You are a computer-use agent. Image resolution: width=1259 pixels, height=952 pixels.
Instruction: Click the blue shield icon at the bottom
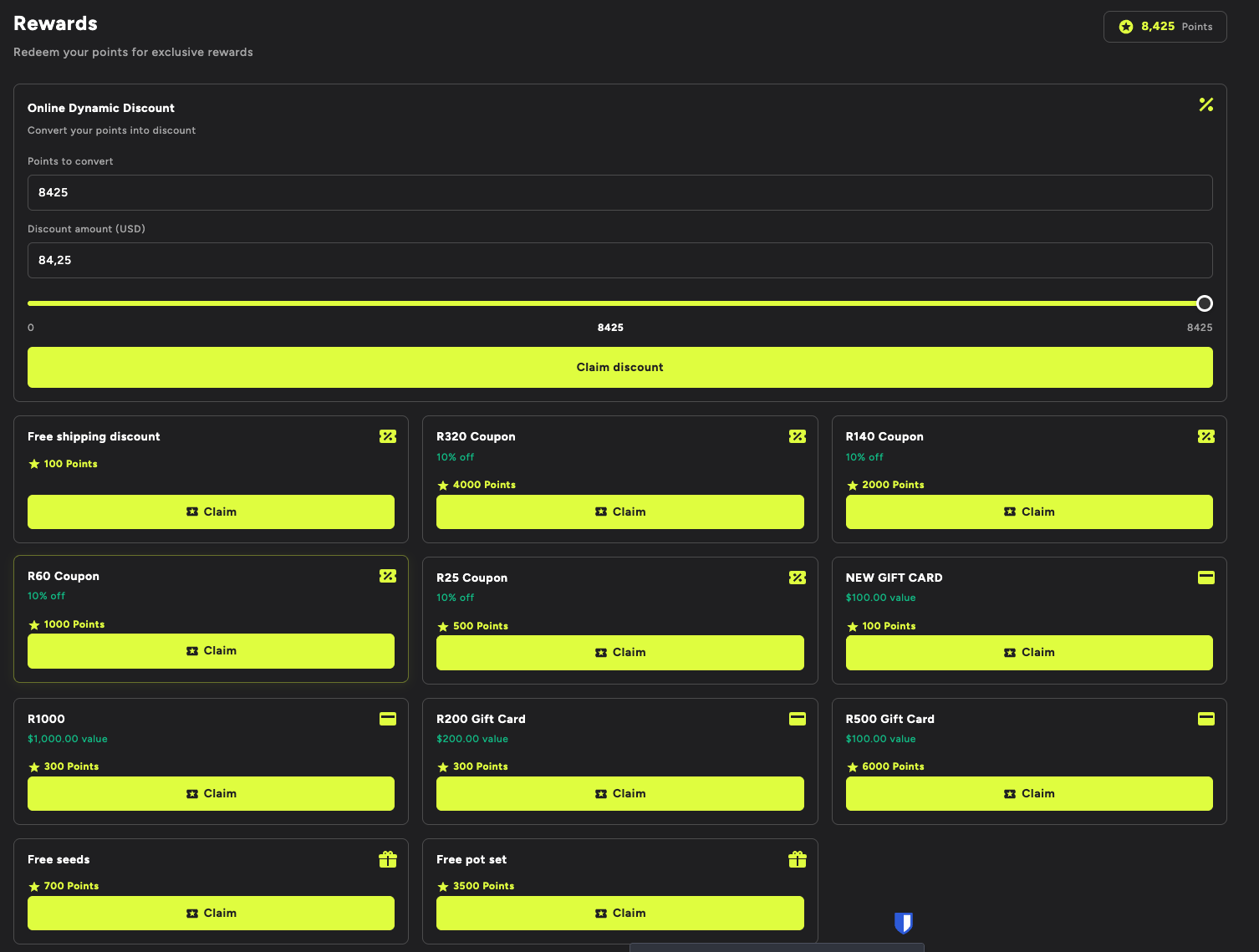tap(903, 924)
